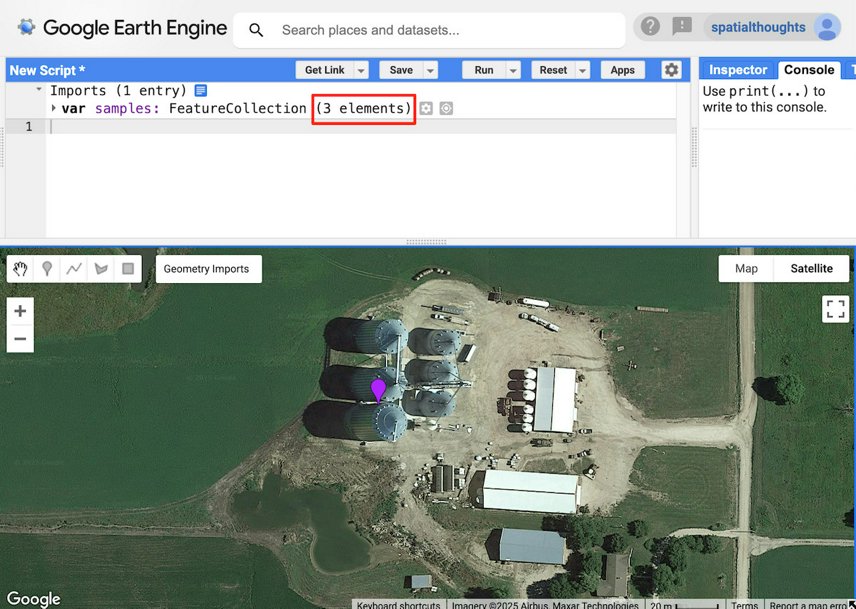This screenshot has width=856, height=609.
Task: Switch the basemap to Map view
Action: 746,268
